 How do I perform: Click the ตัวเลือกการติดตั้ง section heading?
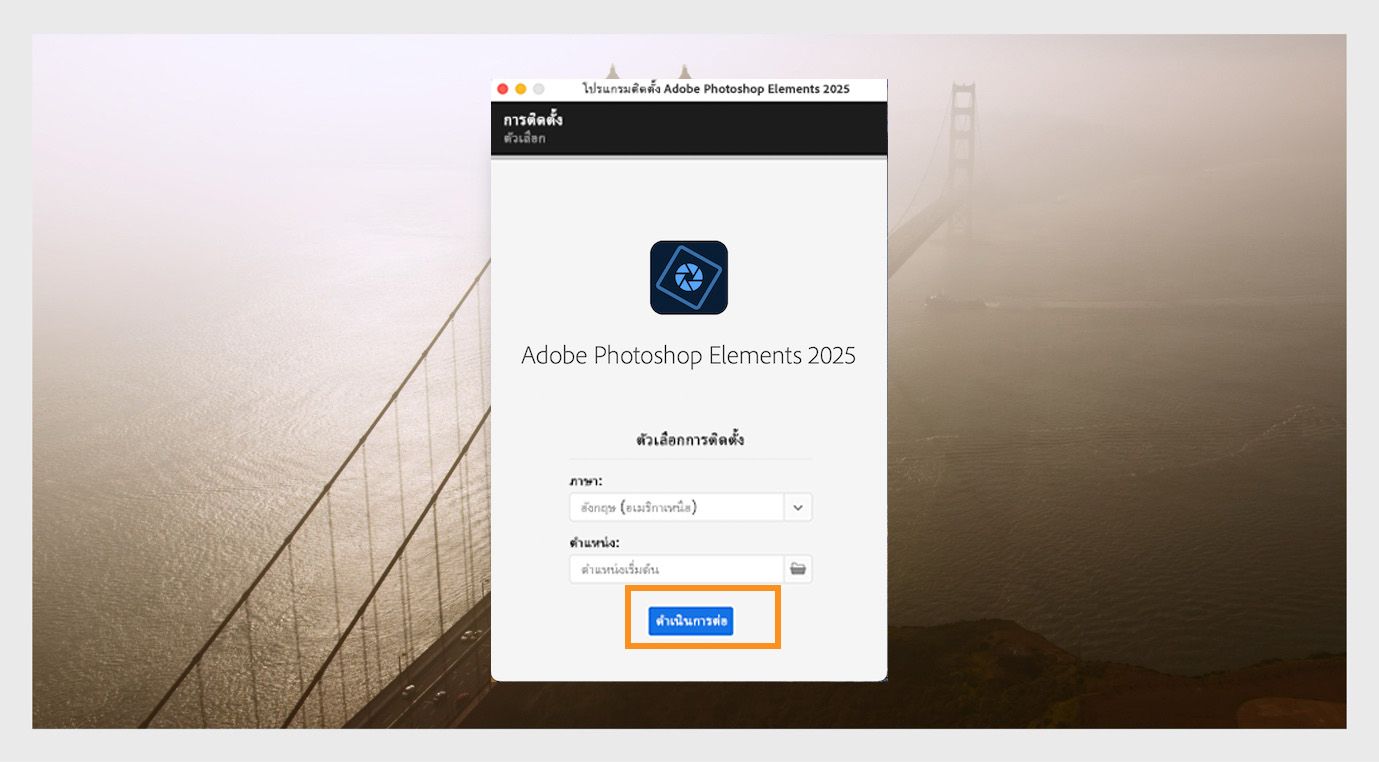coord(690,439)
